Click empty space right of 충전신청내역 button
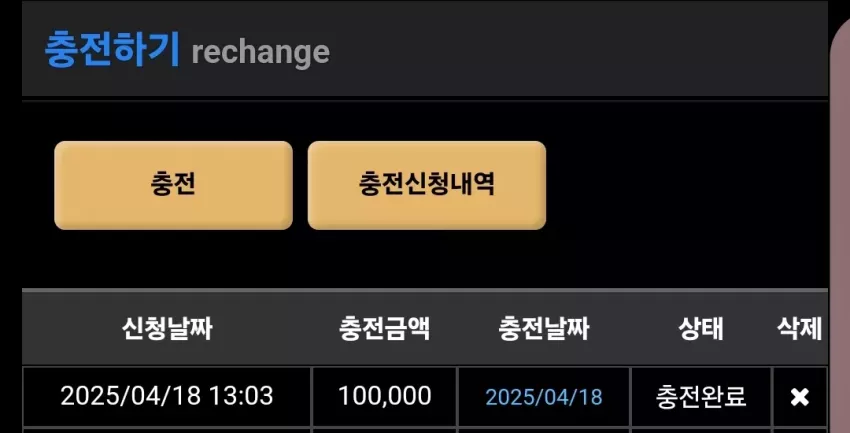 (686, 185)
